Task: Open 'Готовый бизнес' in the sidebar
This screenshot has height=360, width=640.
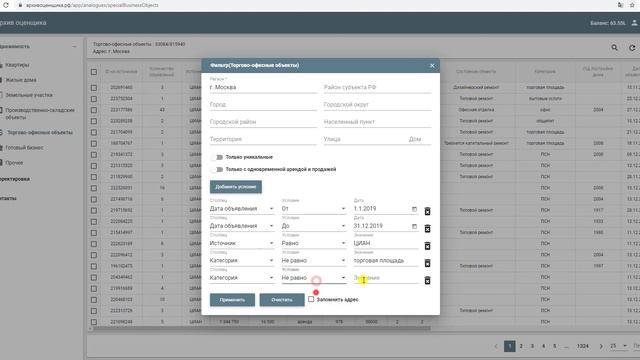Action: point(24,148)
